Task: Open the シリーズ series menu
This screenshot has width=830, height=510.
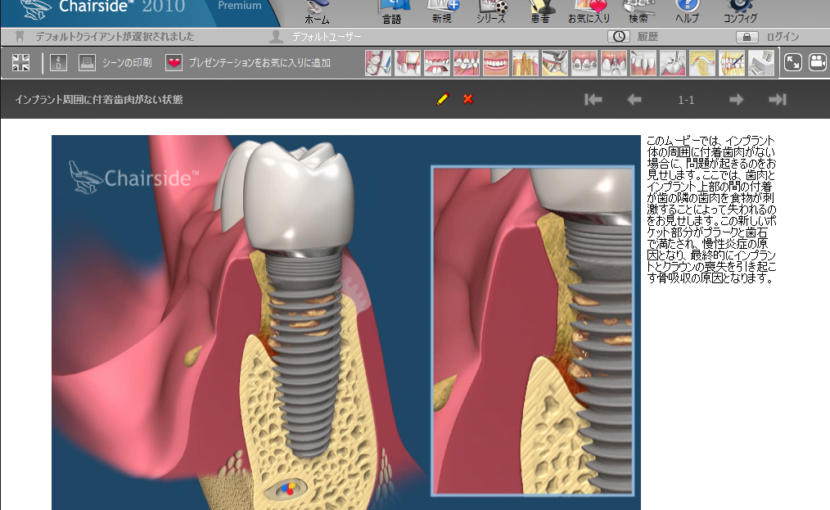Action: [x=491, y=12]
